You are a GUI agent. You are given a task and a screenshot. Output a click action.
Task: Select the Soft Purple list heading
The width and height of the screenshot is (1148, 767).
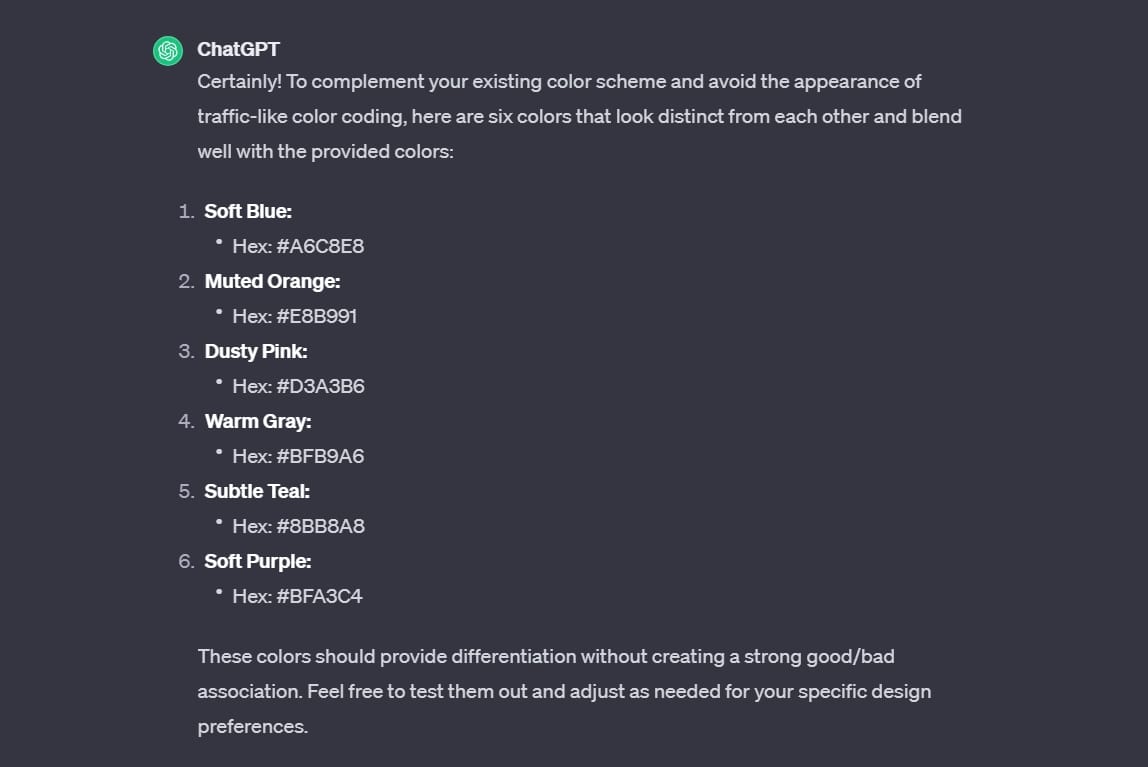pos(258,561)
